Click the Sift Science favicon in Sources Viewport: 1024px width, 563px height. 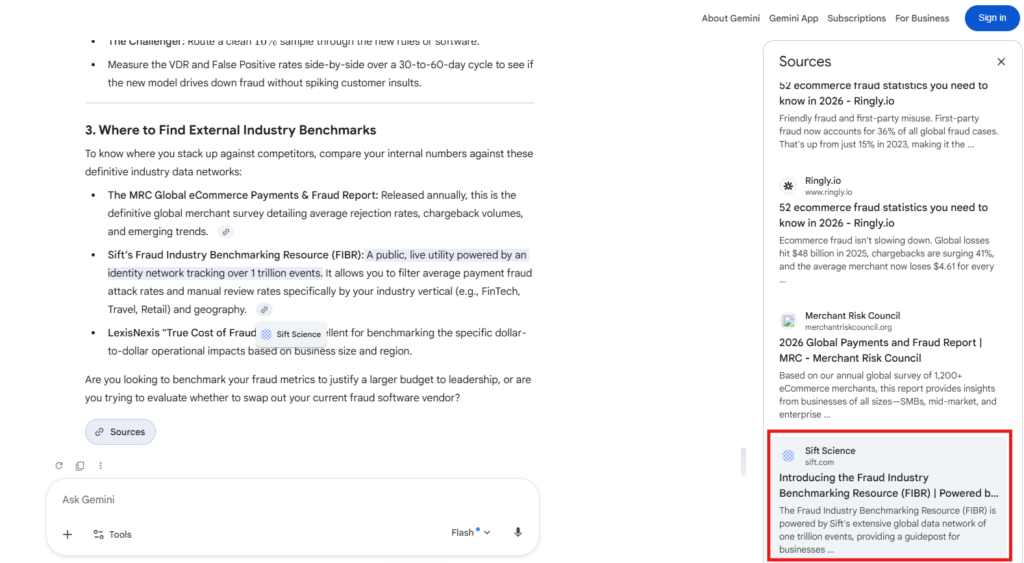pyautogui.click(x=788, y=456)
